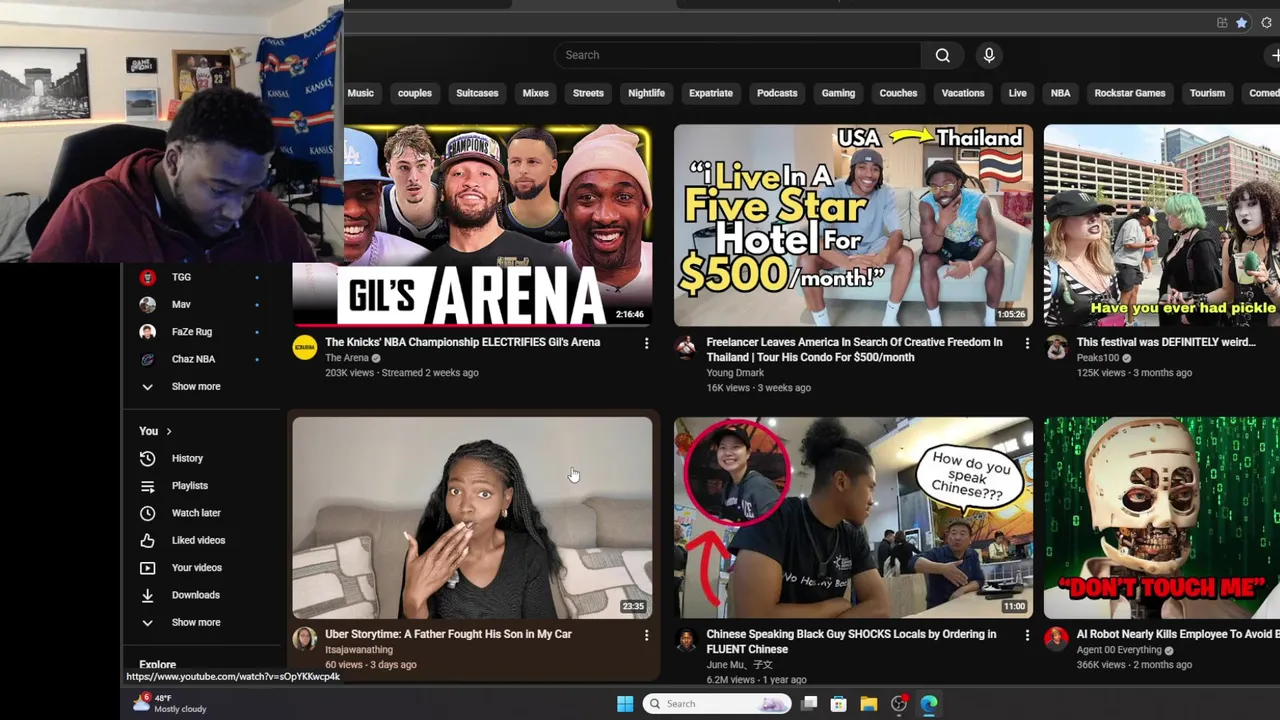Viewport: 1280px width, 720px height.
Task: Open the weather widget showing Mostly cloudy
Action: coord(170,704)
